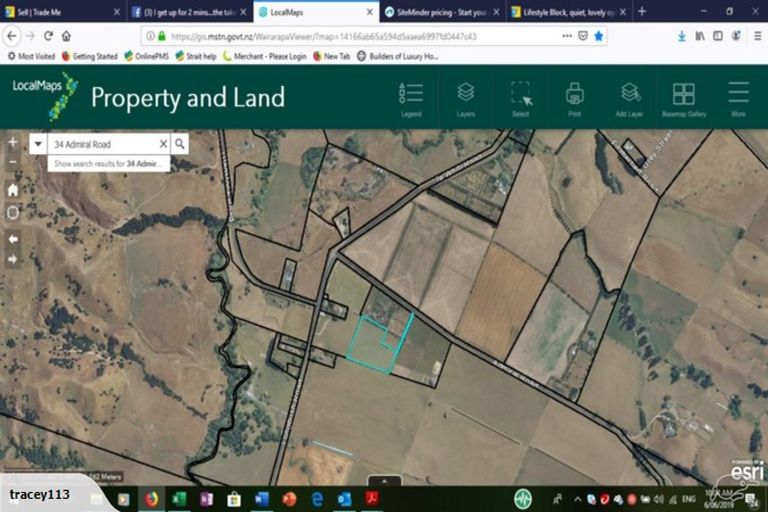
Task: Select 'Show search results for 34 Admir...' suggestion
Action: coord(106,162)
